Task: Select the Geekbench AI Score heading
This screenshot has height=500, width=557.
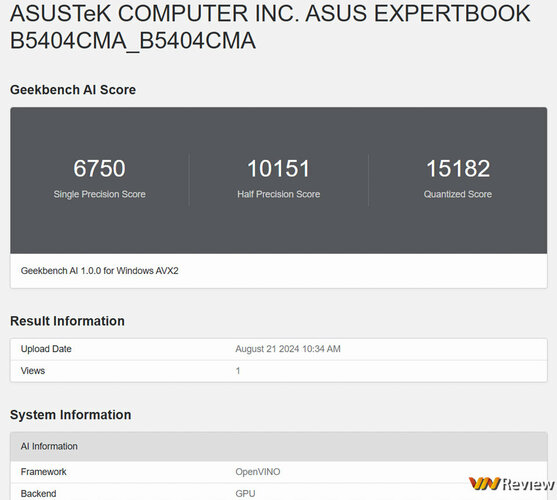Action: point(73,90)
